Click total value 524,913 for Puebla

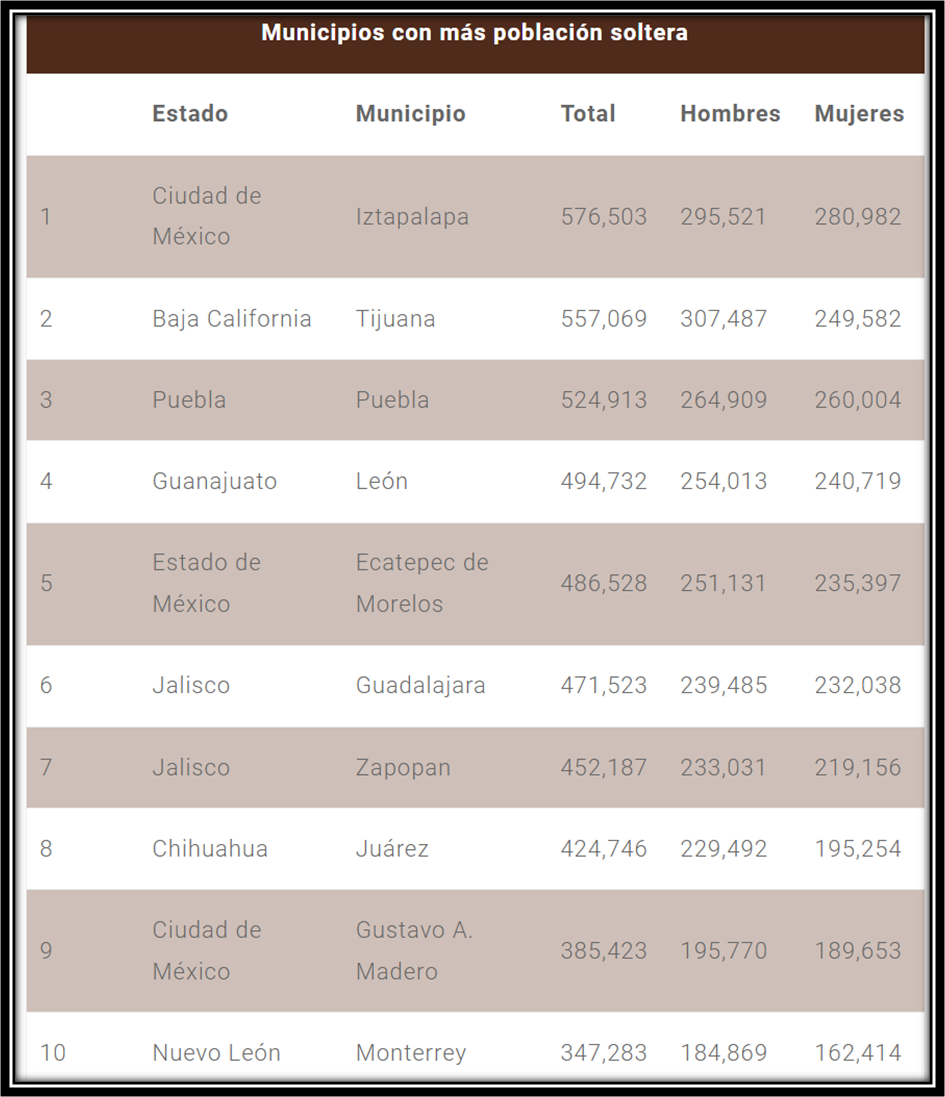point(604,400)
